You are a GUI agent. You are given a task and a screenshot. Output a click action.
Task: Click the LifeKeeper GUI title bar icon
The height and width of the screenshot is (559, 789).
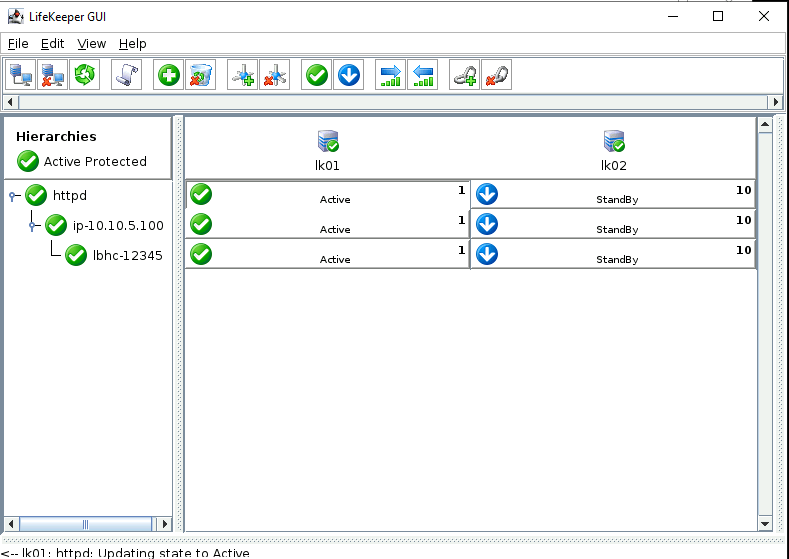tap(16, 17)
